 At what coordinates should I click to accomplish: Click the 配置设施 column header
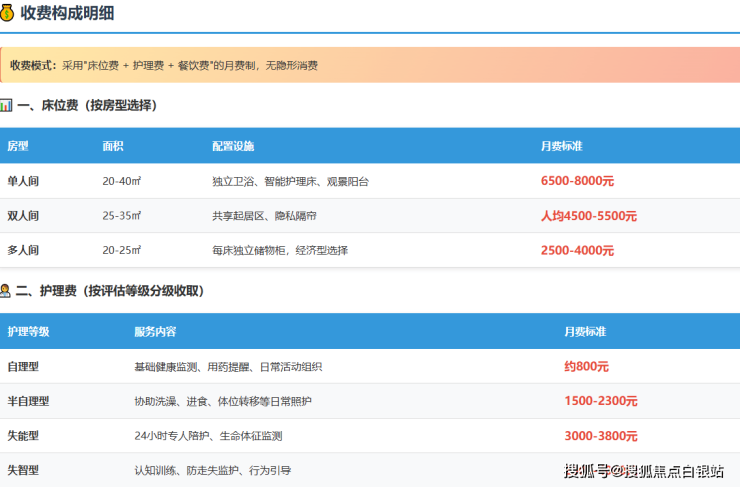(233, 146)
